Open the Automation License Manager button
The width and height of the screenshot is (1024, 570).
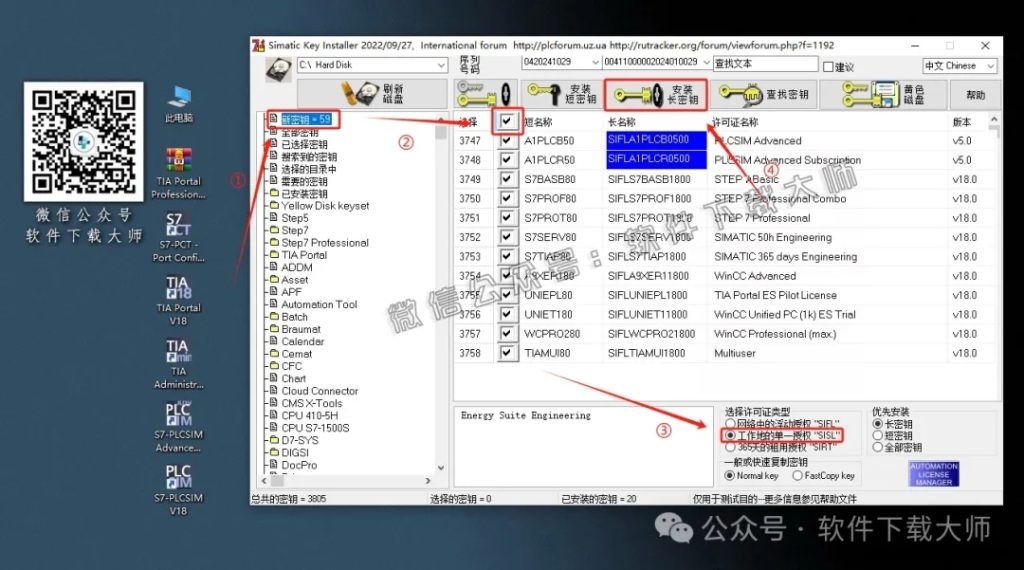[933, 474]
